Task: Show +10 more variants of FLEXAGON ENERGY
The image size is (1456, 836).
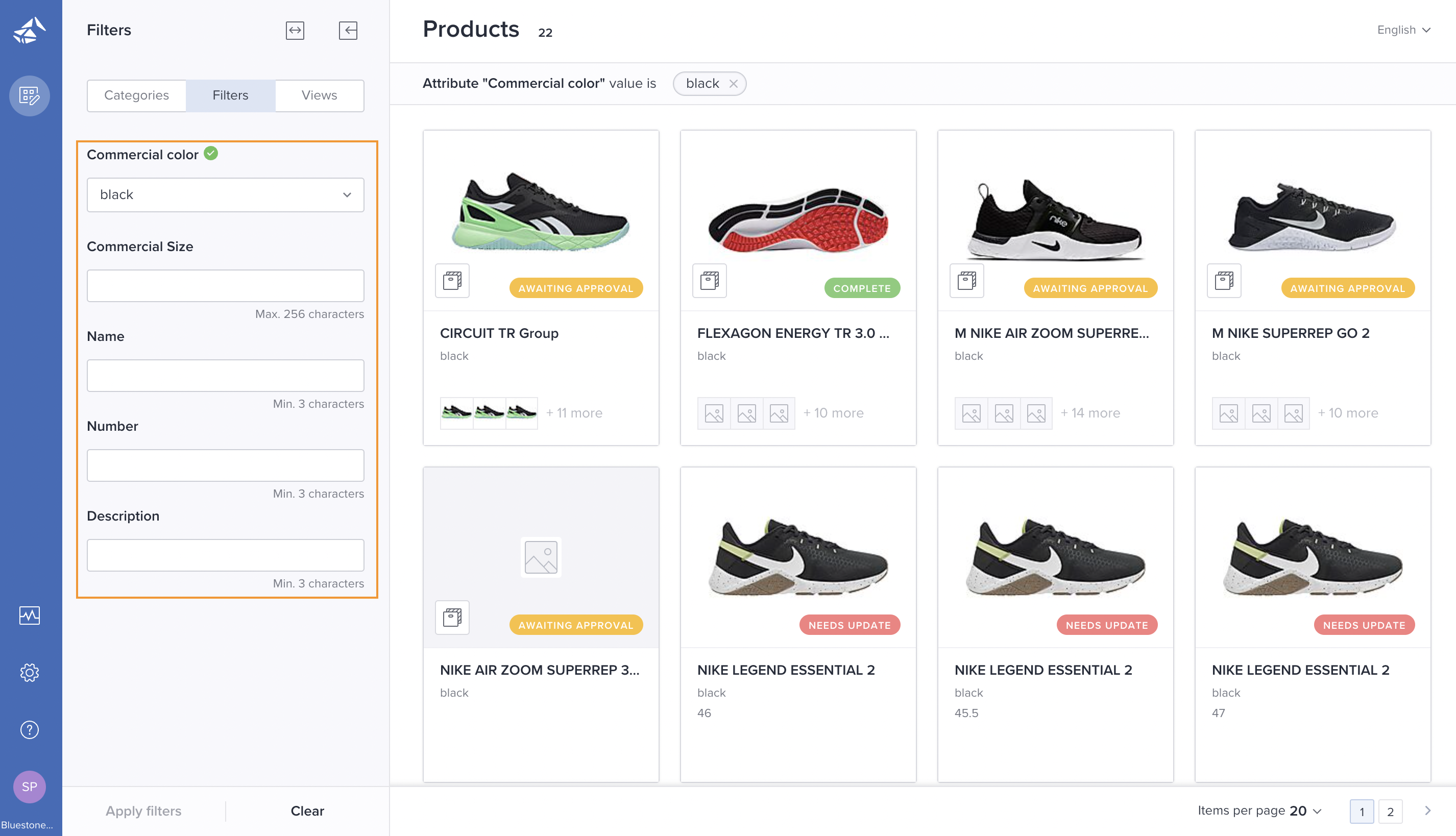Action: (x=833, y=413)
